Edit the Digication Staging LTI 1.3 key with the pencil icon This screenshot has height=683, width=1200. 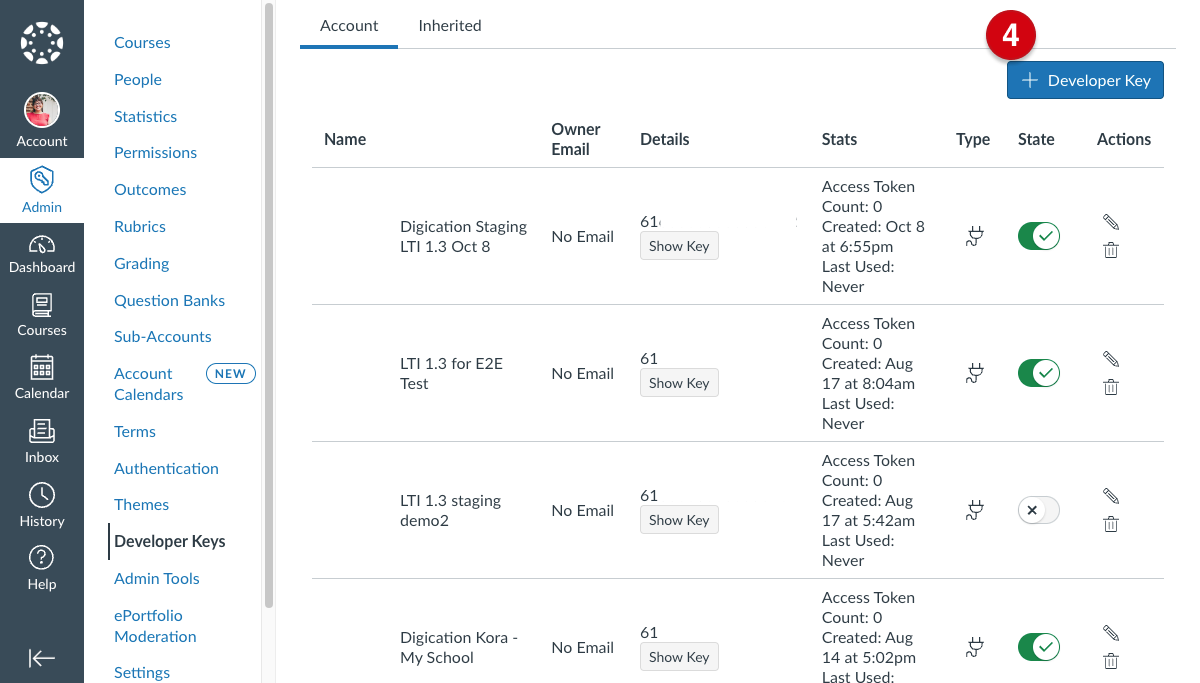coord(1111,222)
